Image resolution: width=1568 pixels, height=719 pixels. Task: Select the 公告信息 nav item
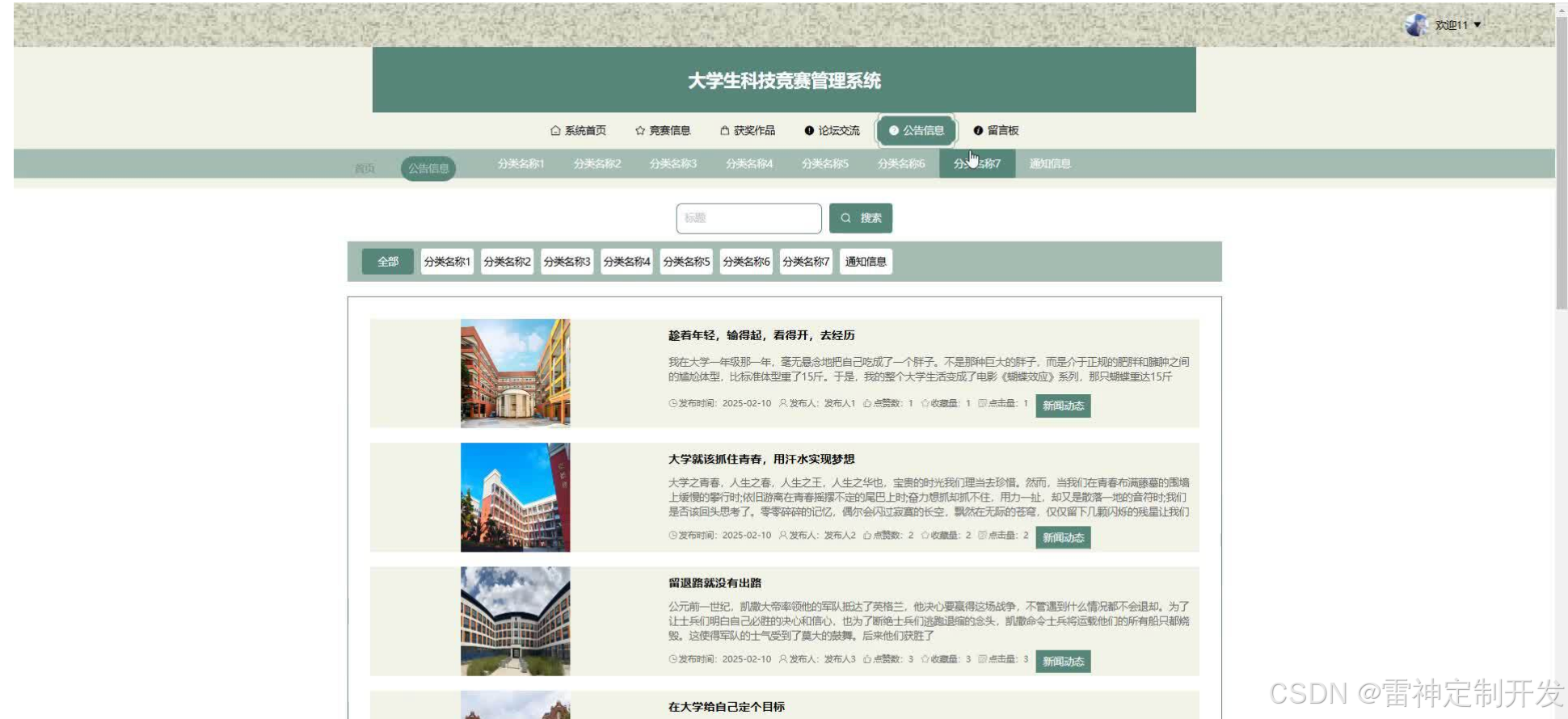click(x=917, y=130)
